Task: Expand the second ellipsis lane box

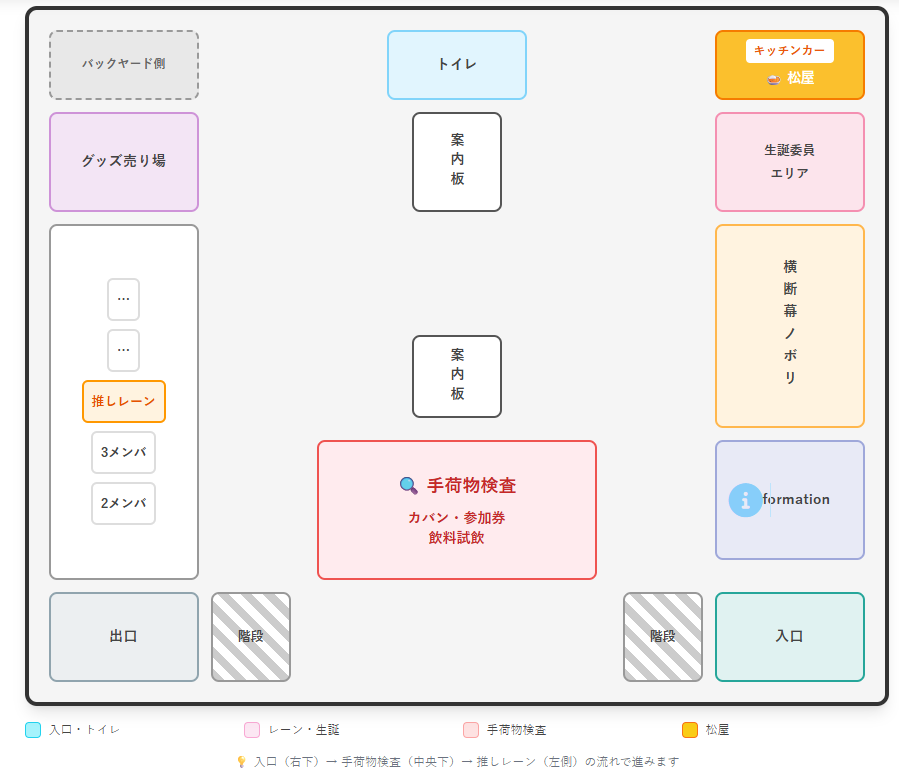Action: [124, 350]
